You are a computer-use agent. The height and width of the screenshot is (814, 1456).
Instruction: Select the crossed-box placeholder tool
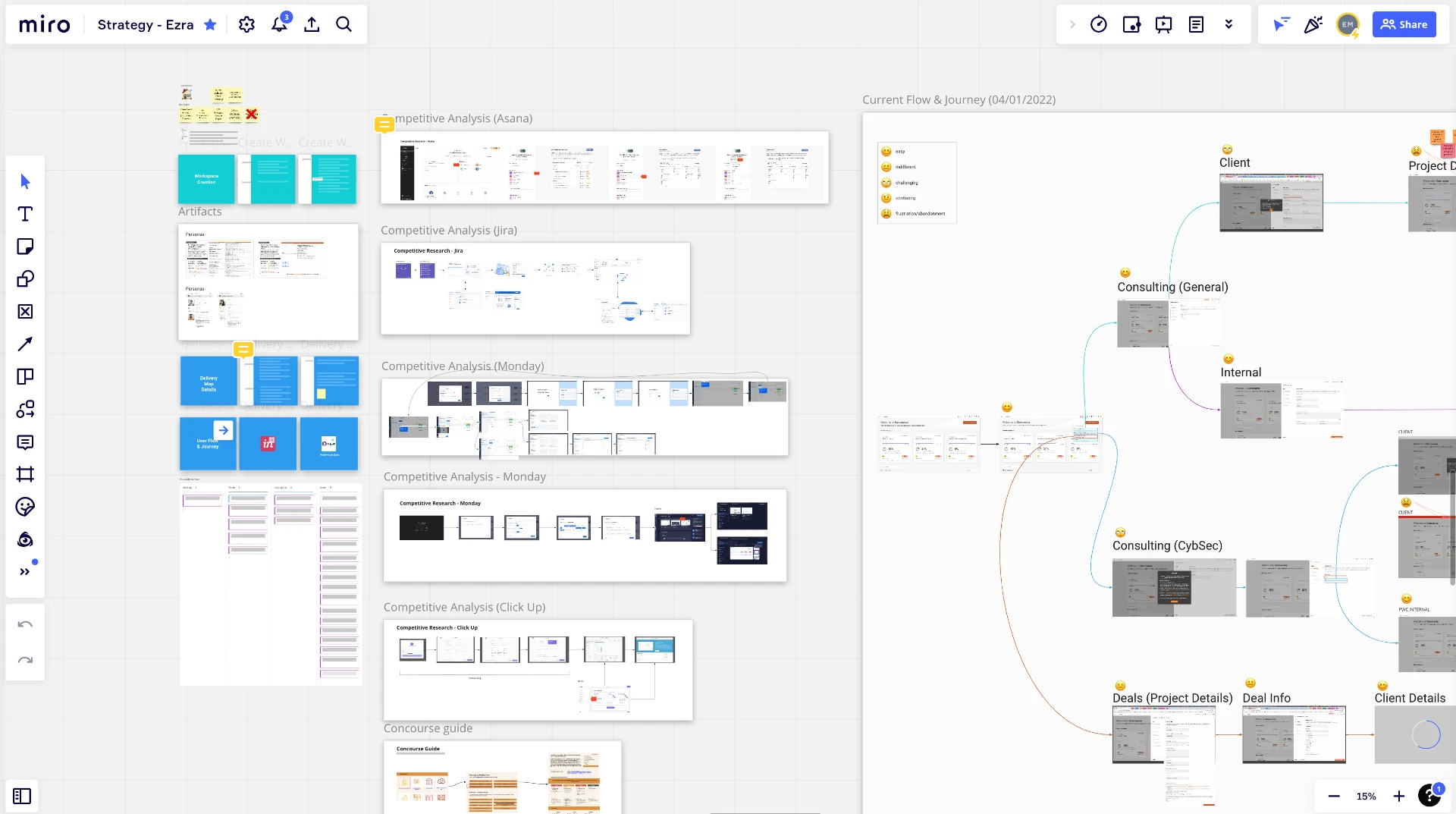(25, 312)
